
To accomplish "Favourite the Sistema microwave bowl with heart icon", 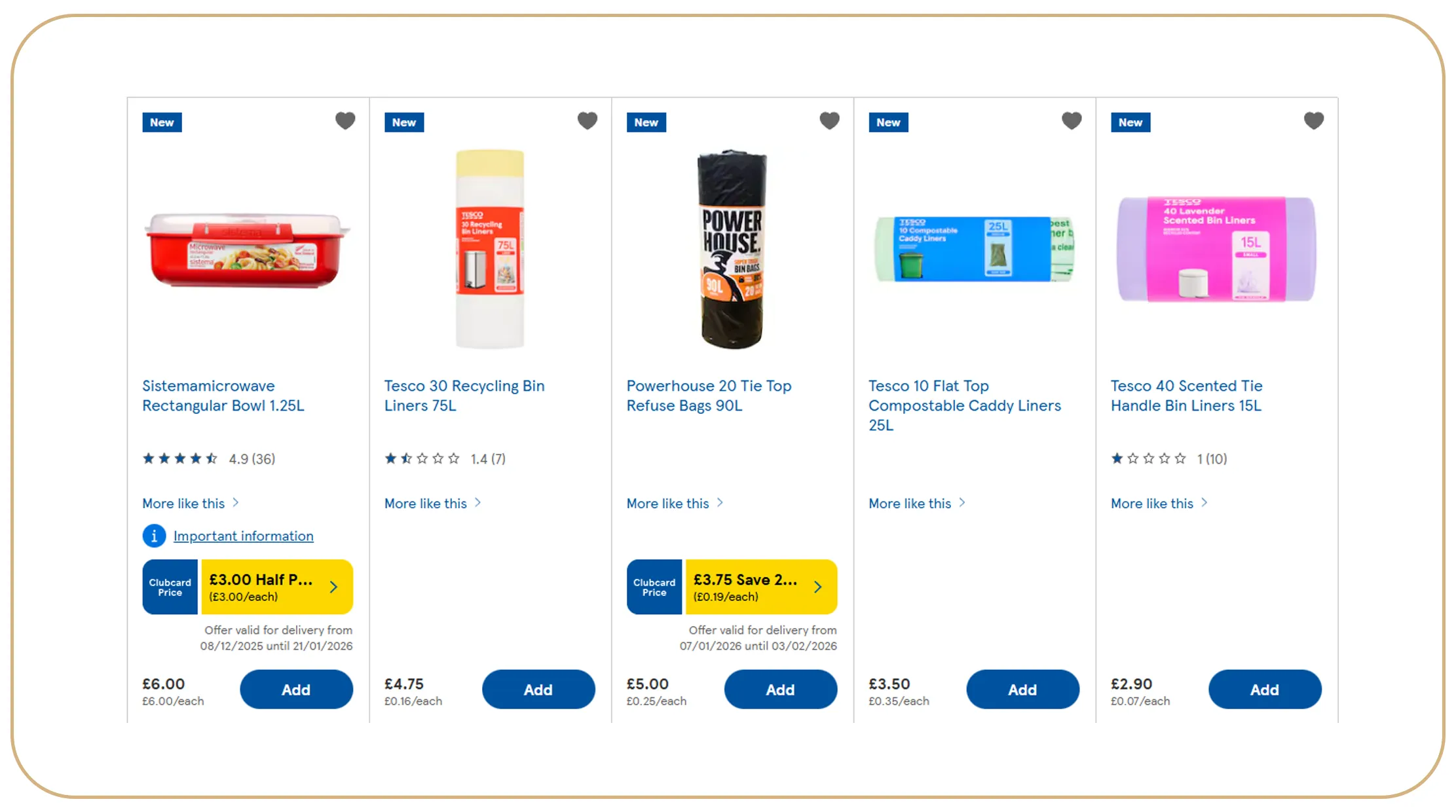I will [345, 120].
